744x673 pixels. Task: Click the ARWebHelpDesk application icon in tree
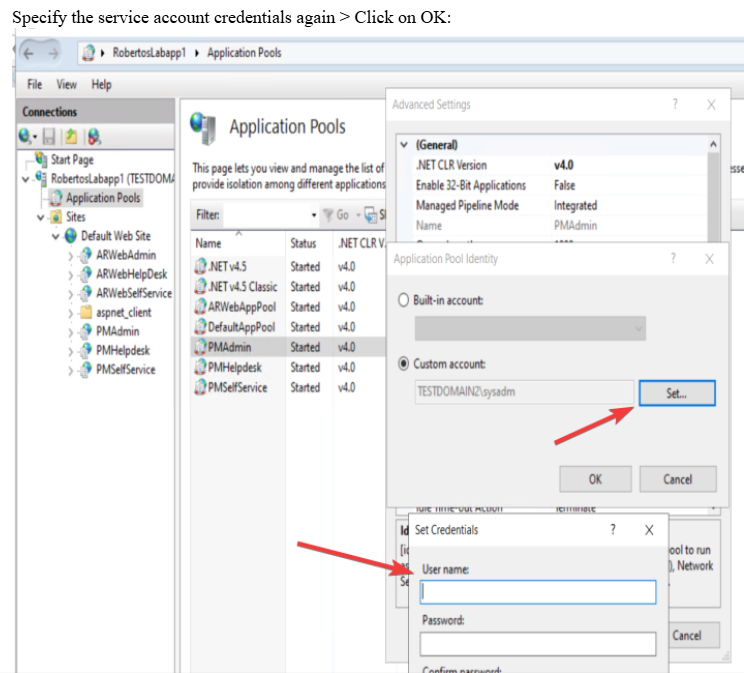click(x=85, y=274)
